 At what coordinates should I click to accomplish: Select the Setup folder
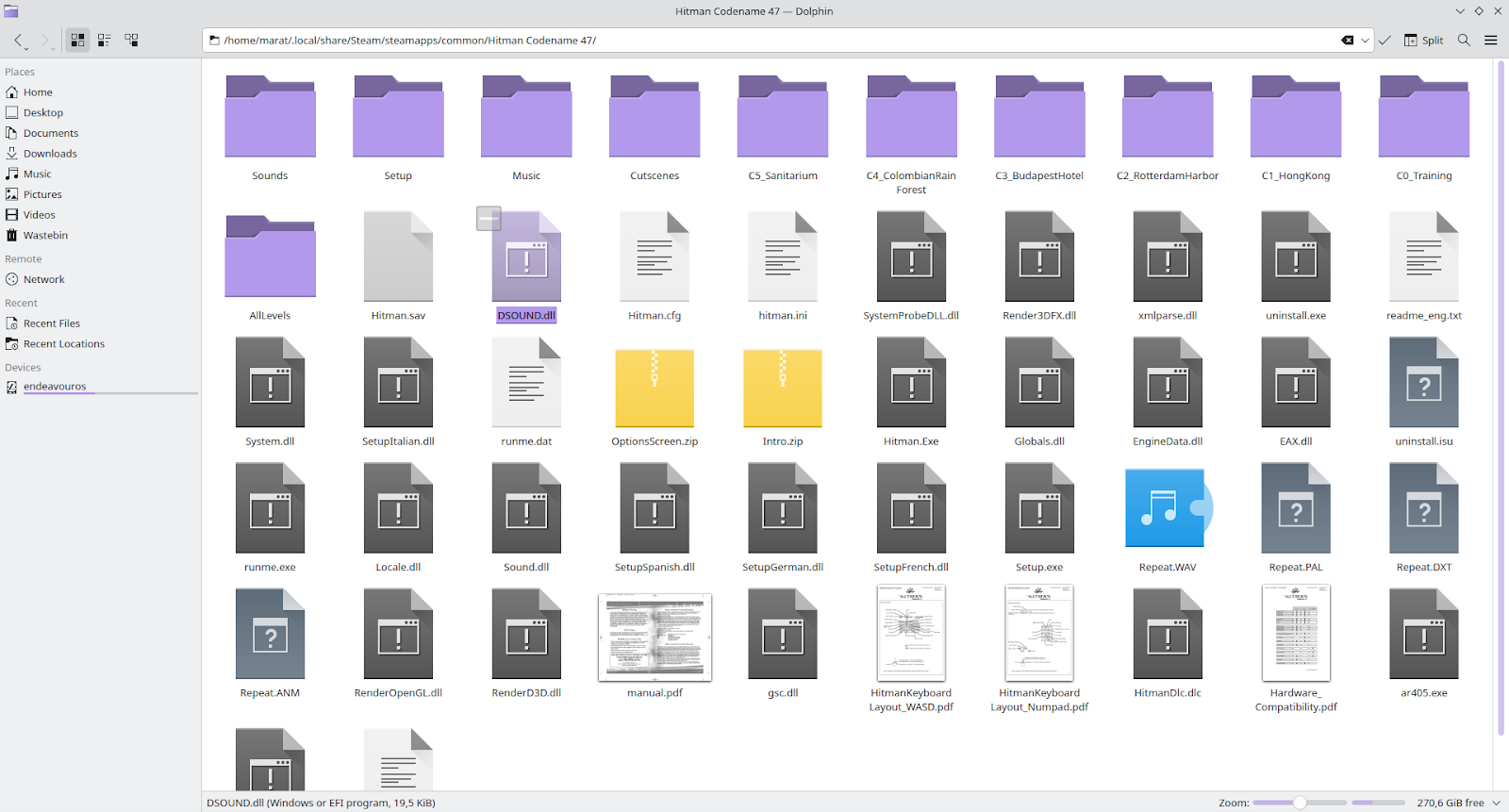coord(398,117)
